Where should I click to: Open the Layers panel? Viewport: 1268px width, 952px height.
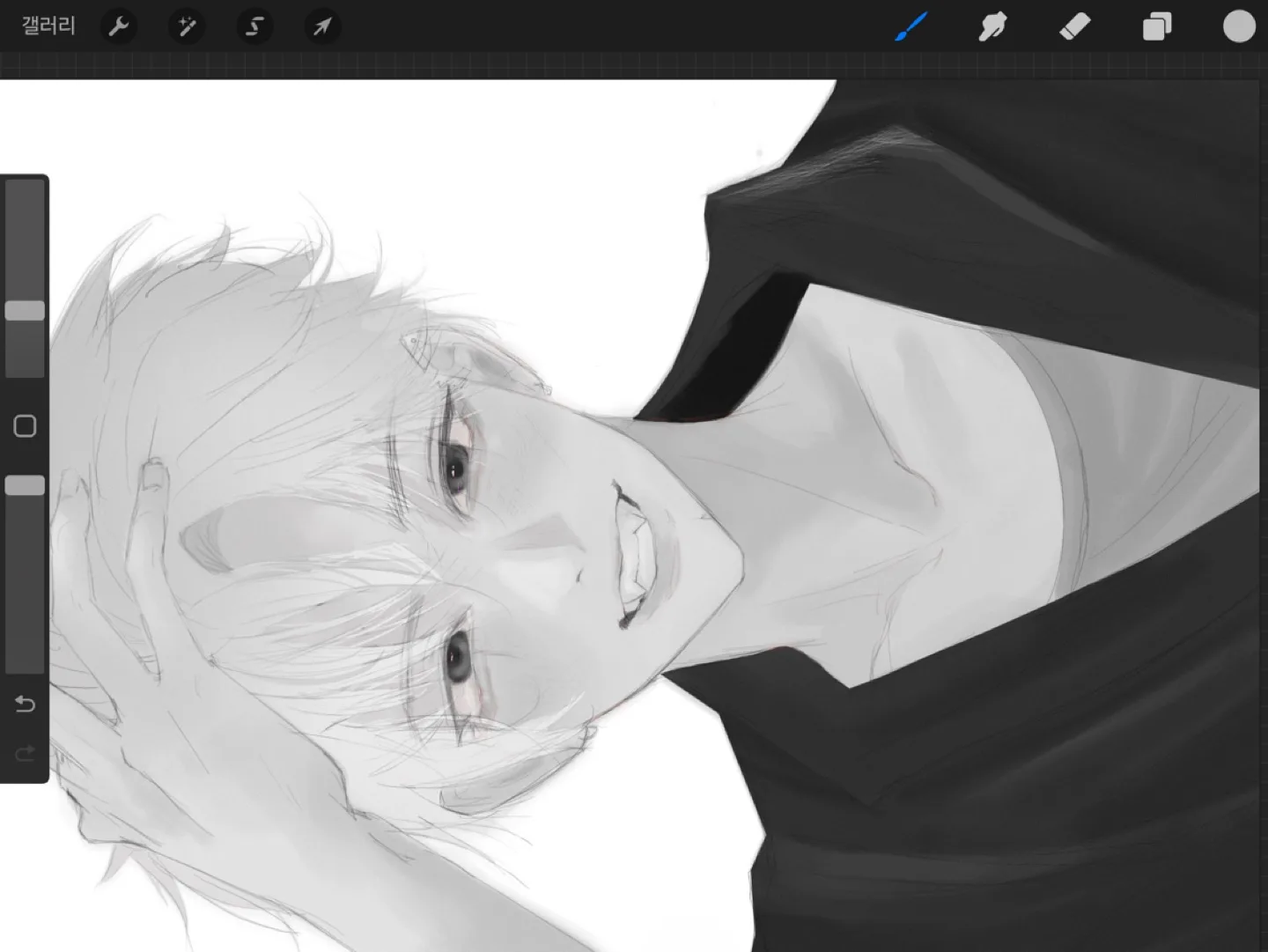click(x=1157, y=26)
